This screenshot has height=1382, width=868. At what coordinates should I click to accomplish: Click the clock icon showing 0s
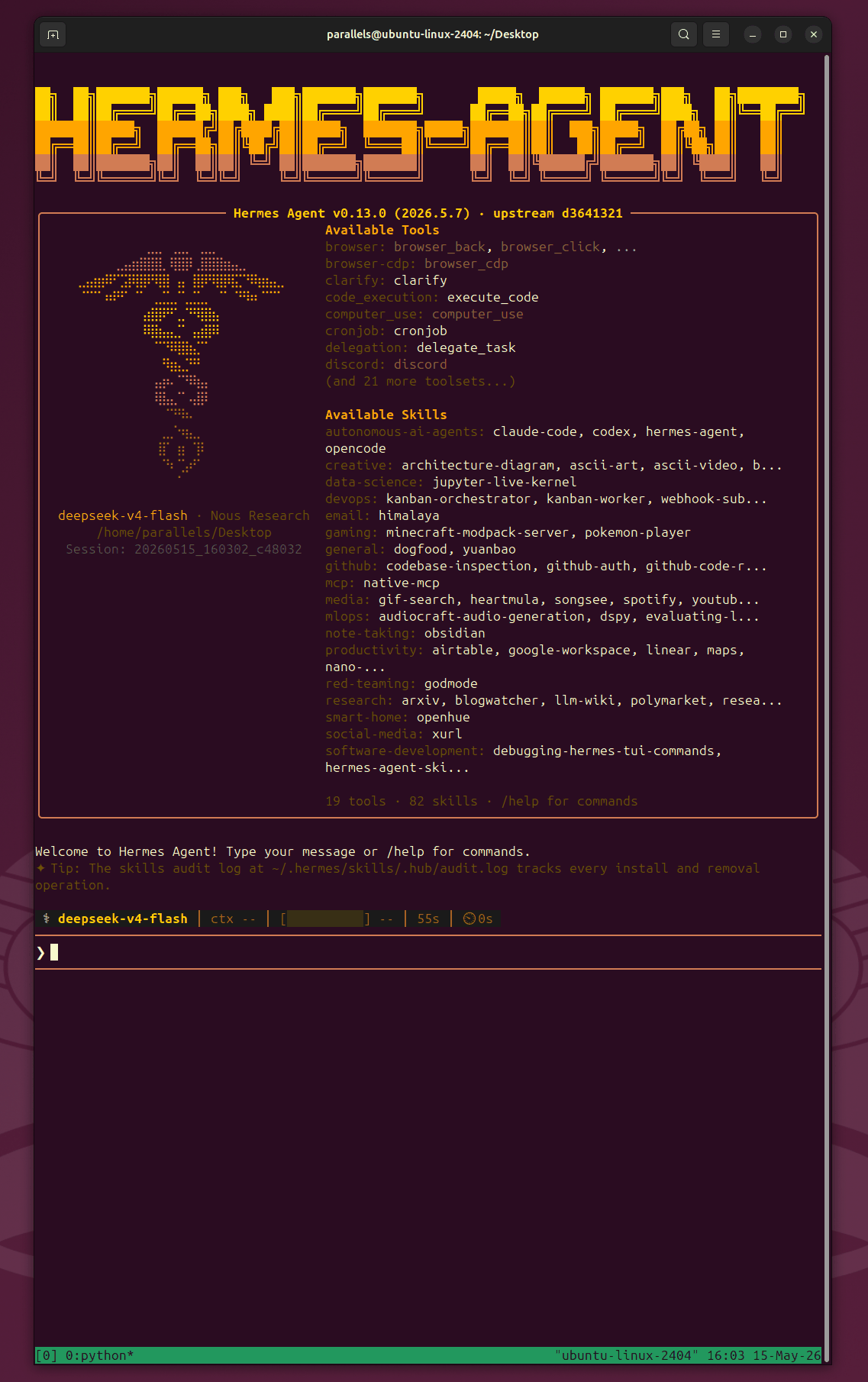pos(469,919)
